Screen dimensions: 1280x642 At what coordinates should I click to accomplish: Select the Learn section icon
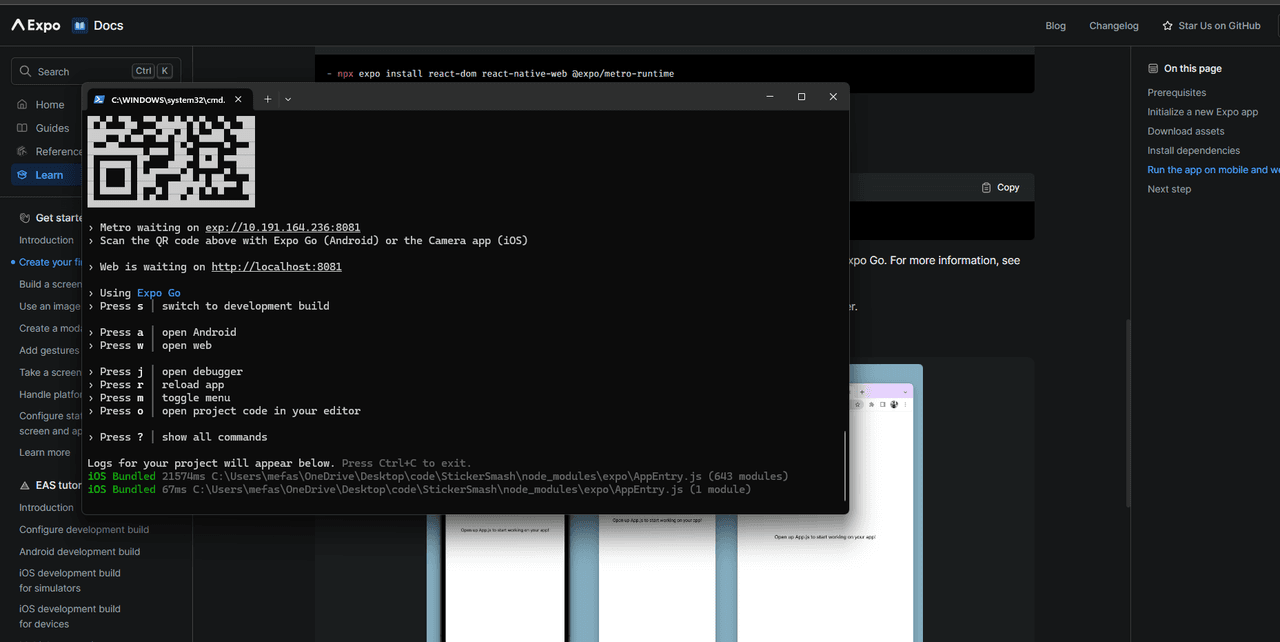coord(22,175)
